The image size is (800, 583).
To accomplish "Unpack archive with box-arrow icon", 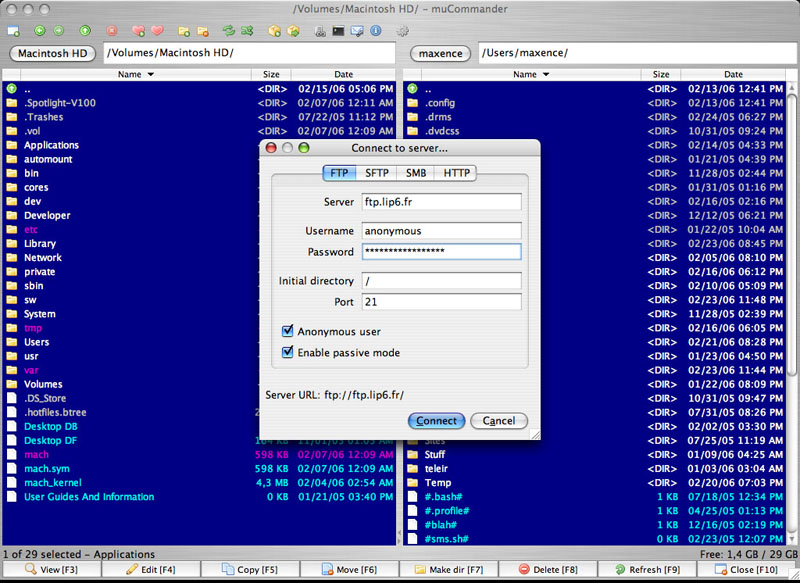I will [x=293, y=31].
